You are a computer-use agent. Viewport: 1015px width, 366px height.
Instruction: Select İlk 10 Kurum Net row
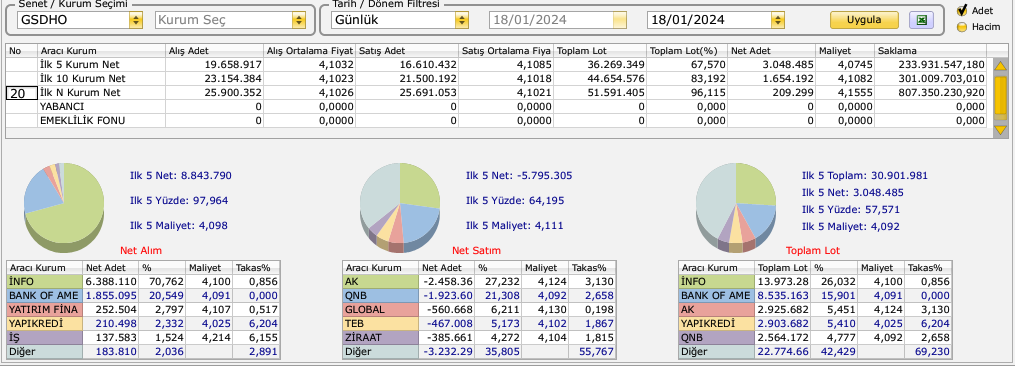pos(496,79)
